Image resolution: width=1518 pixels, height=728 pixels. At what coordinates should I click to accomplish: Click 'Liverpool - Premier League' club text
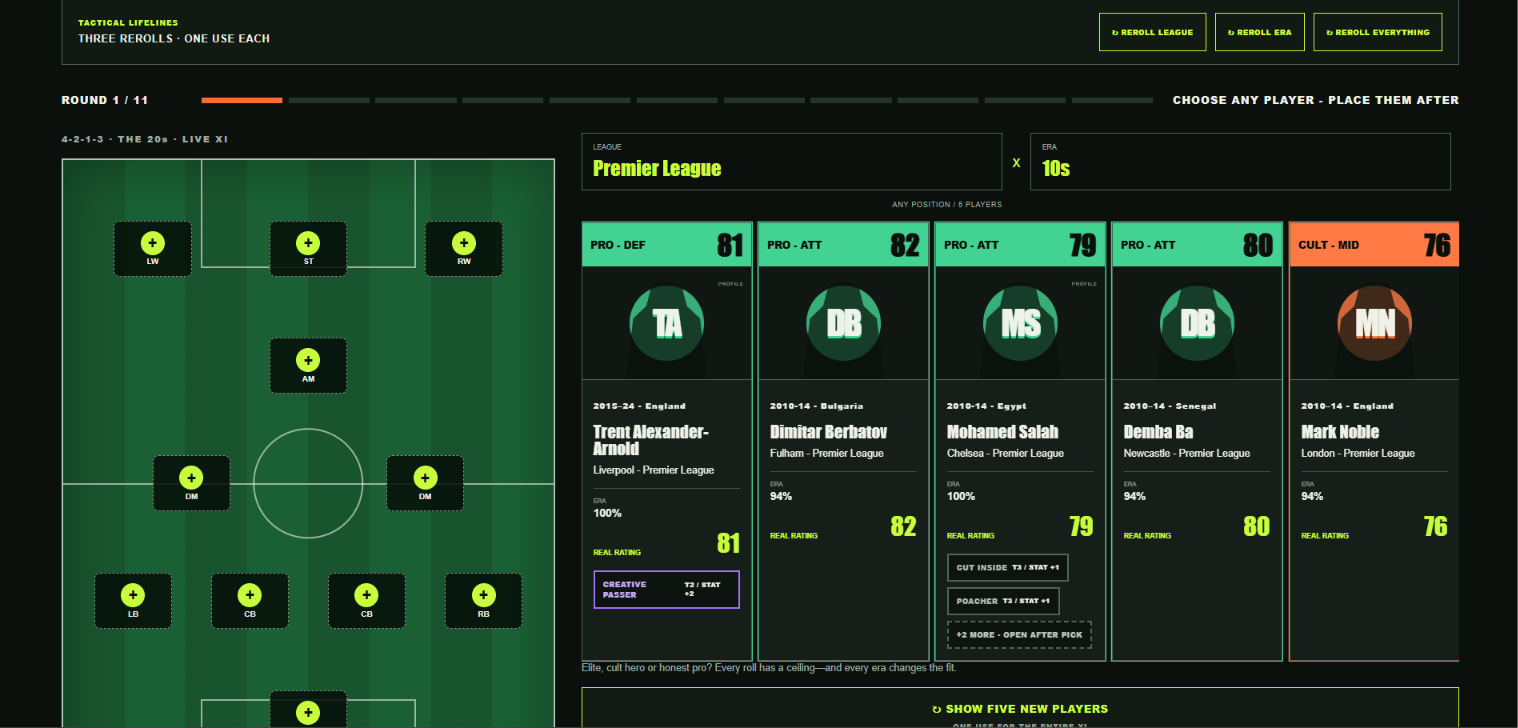point(653,470)
